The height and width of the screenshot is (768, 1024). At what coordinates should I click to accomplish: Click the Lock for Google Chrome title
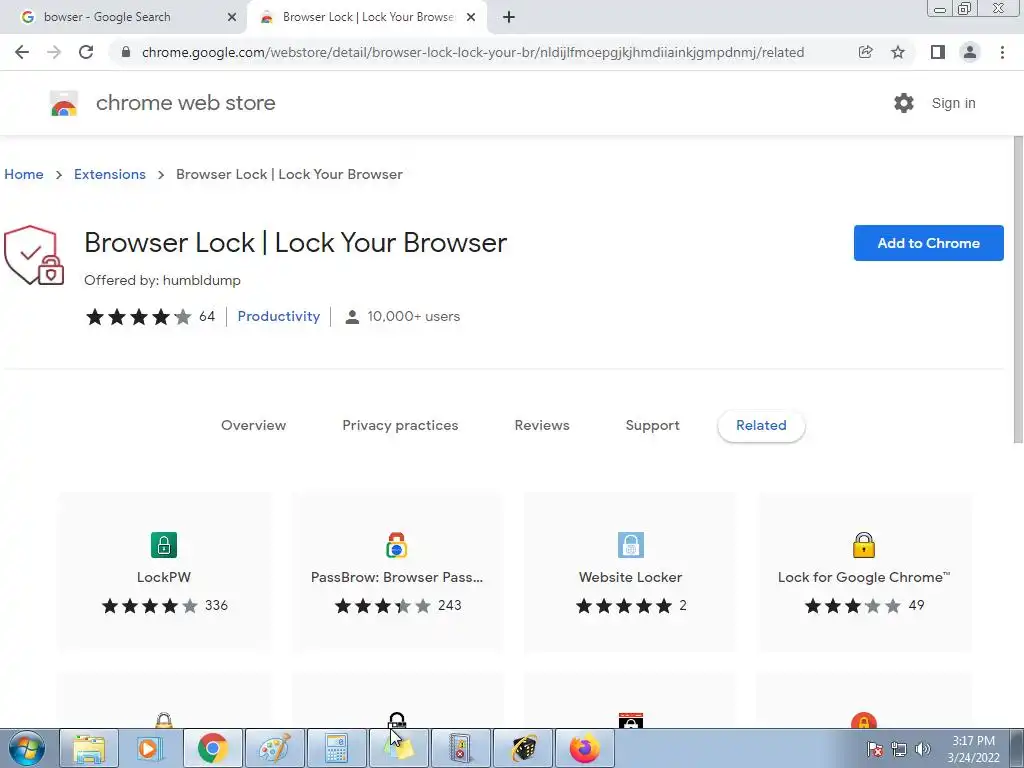click(x=863, y=577)
